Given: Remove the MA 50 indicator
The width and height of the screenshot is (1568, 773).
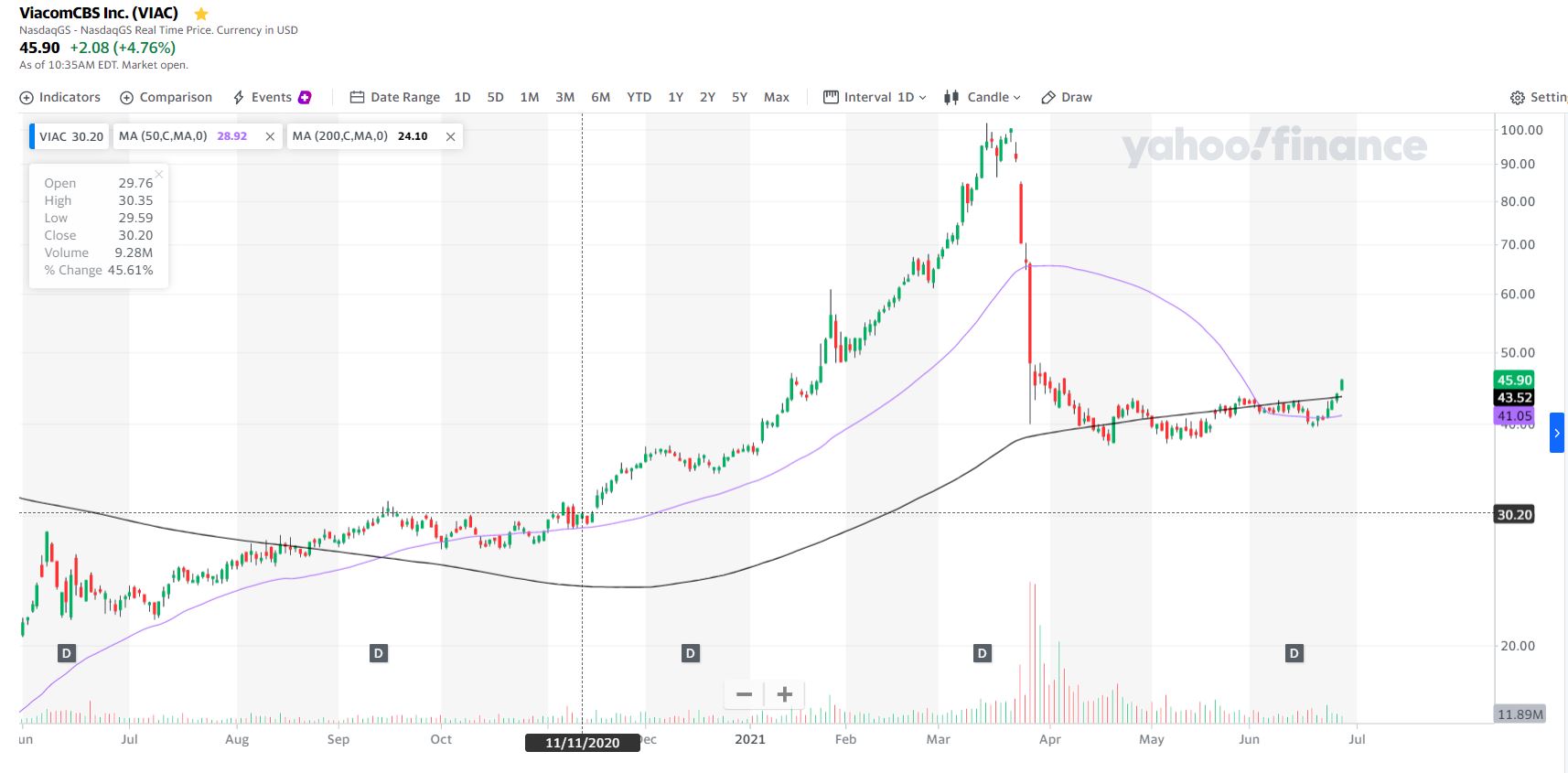Looking at the screenshot, I should pyautogui.click(x=270, y=136).
